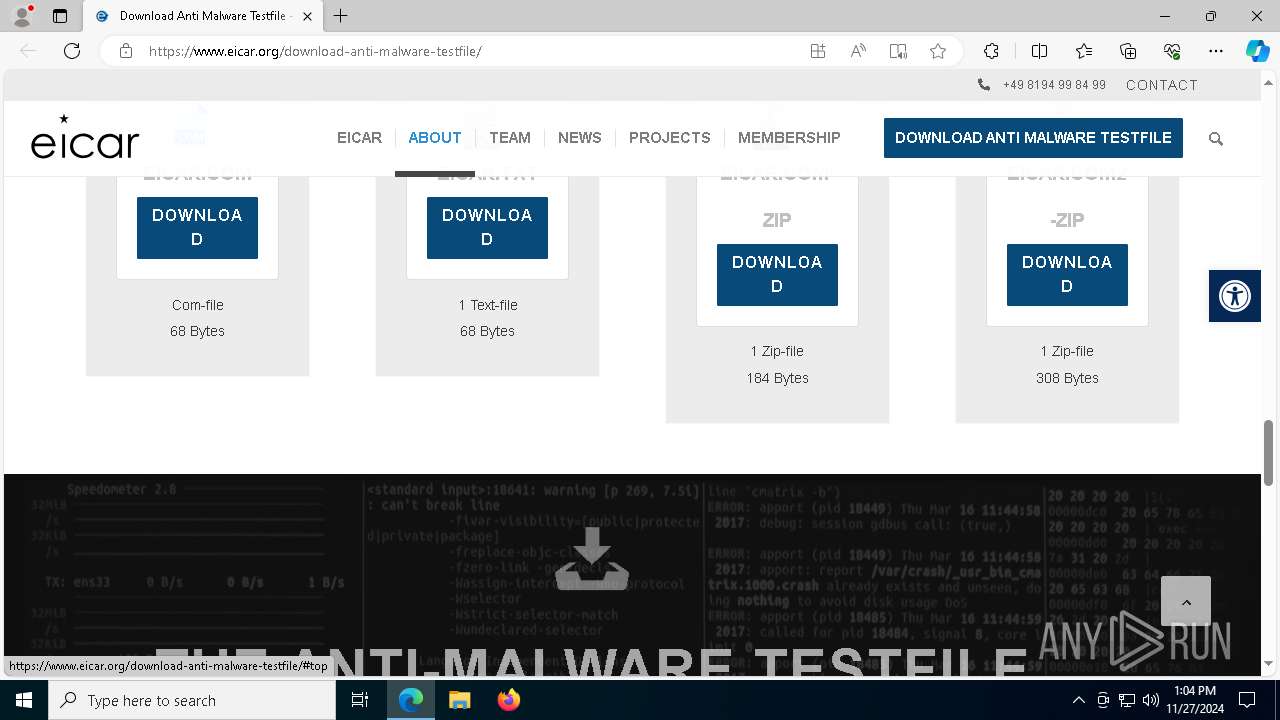This screenshot has height=720, width=1280.
Task: Download the 308 Bytes Zip-file
Action: tap(1067, 275)
